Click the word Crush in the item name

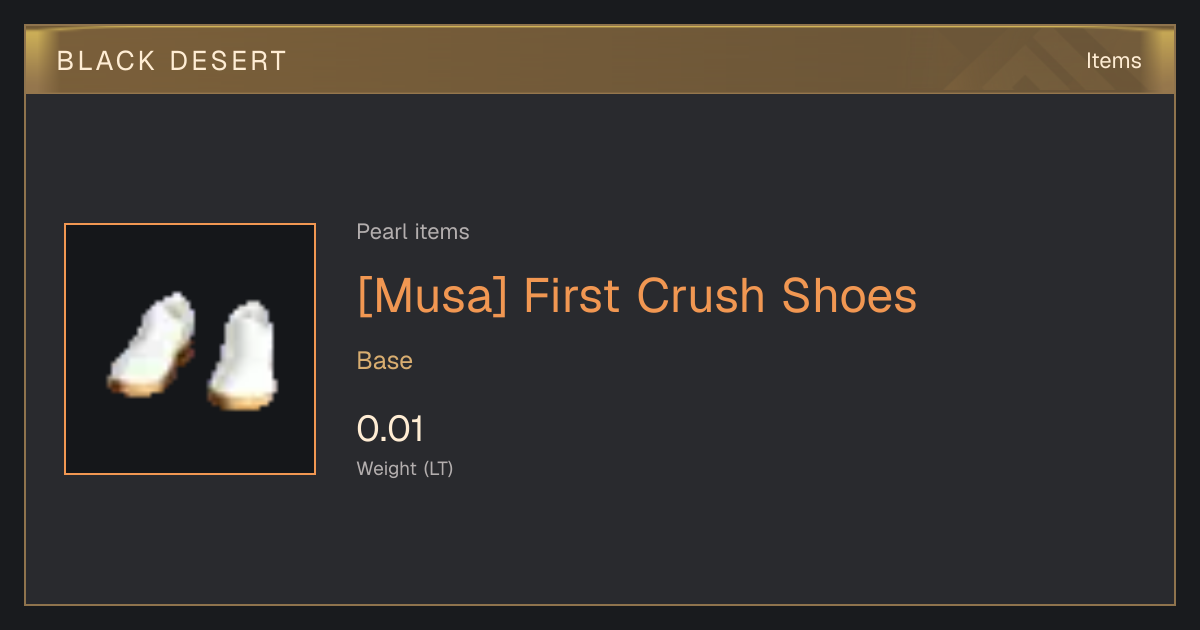pos(700,296)
